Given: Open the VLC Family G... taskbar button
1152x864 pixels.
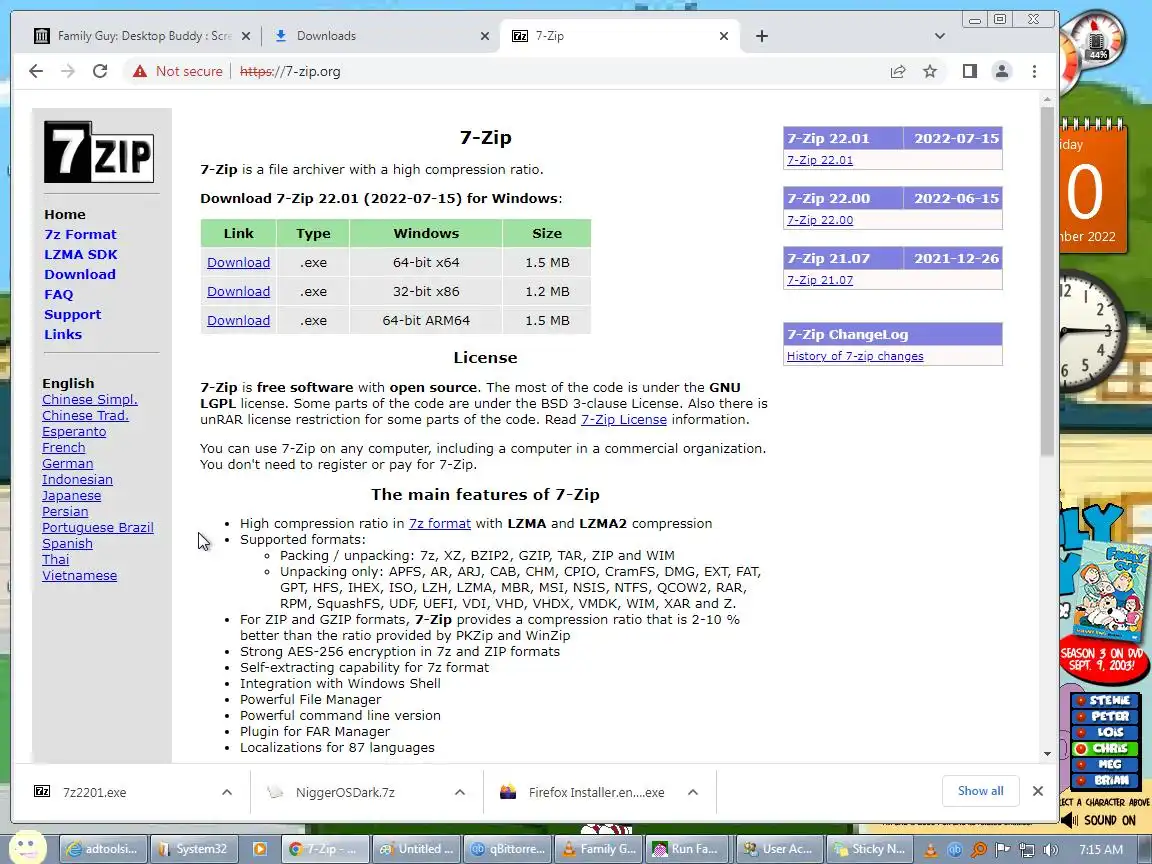Looking at the screenshot, I should coord(598,849).
